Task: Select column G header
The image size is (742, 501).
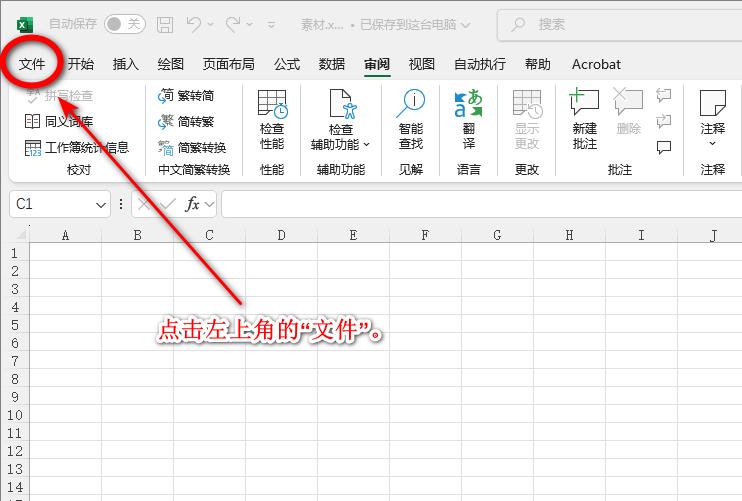Action: pos(497,235)
